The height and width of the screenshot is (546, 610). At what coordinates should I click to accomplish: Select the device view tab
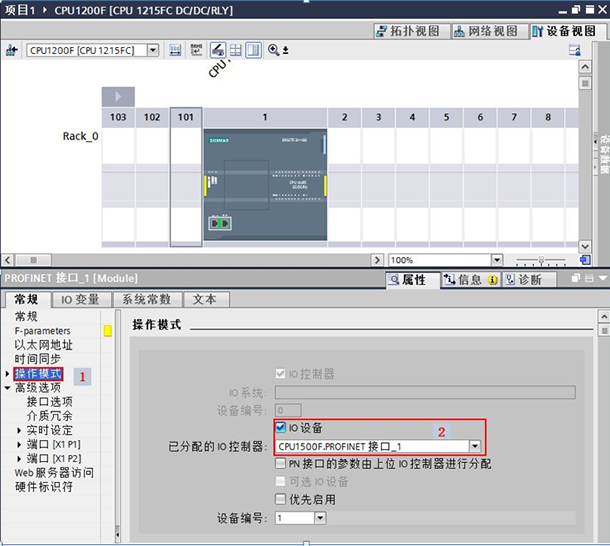[x=567, y=31]
